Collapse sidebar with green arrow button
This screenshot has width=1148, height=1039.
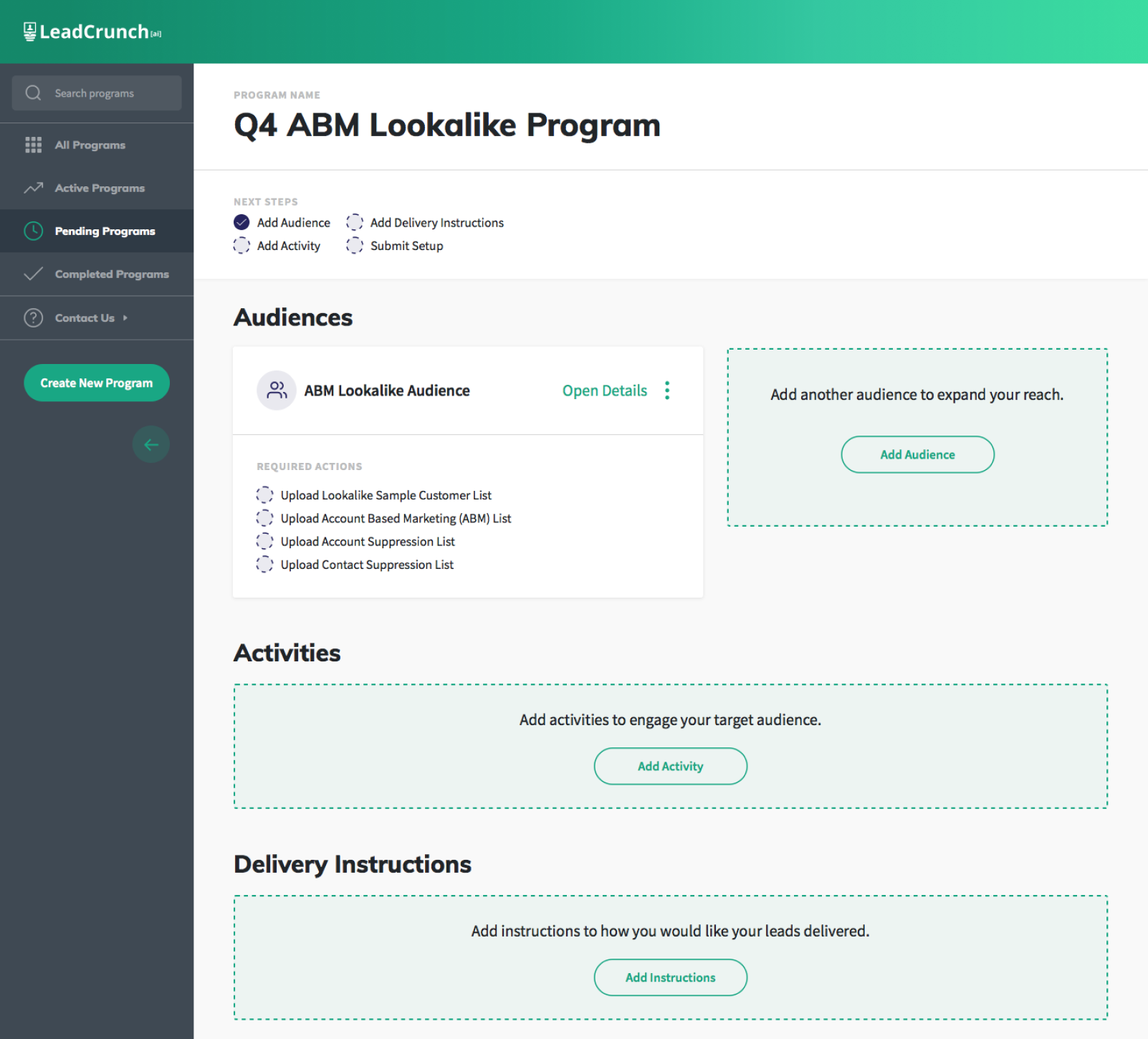pos(151,444)
